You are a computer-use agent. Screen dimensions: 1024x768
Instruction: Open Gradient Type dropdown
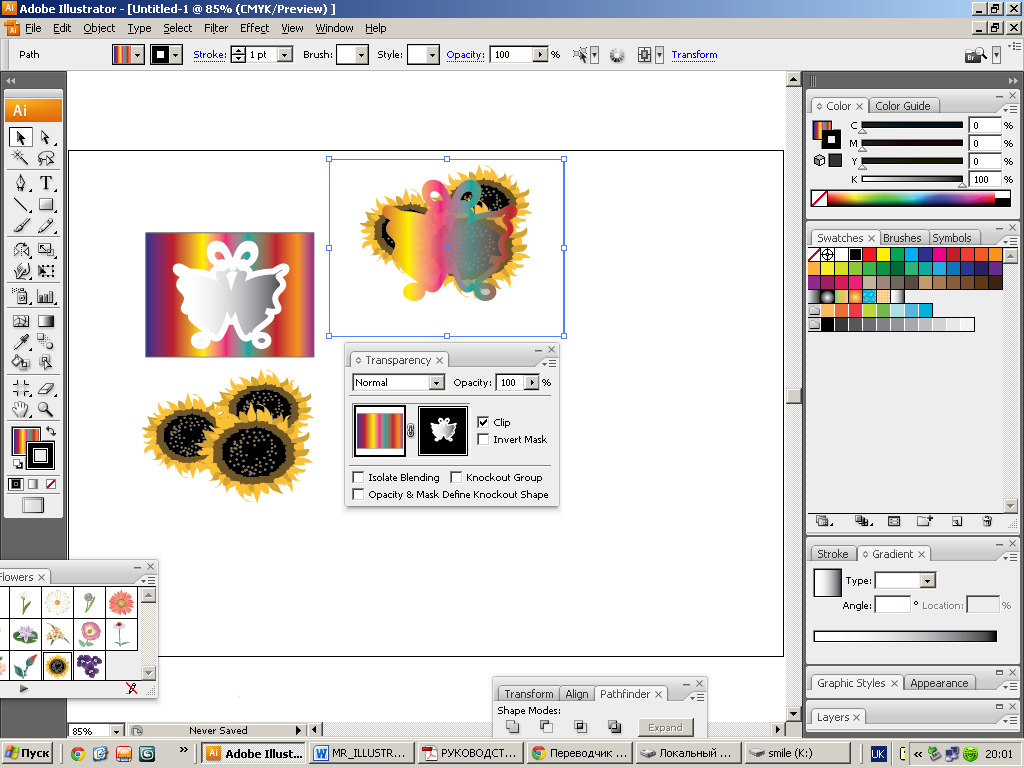928,580
